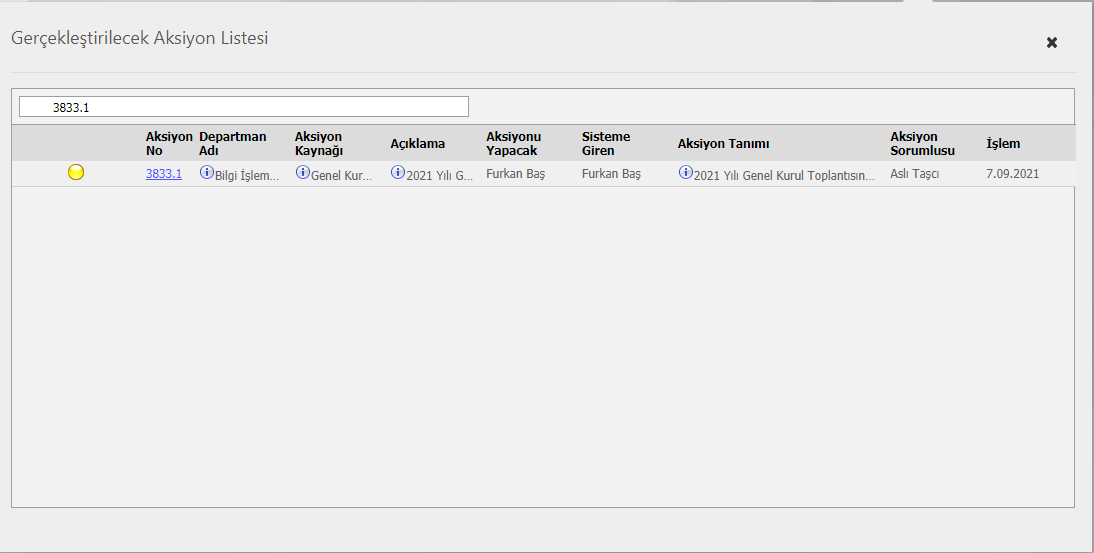Image resolution: width=1094 pixels, height=553 pixels.
Task: Click the Açıklama column header
Action: point(418,144)
